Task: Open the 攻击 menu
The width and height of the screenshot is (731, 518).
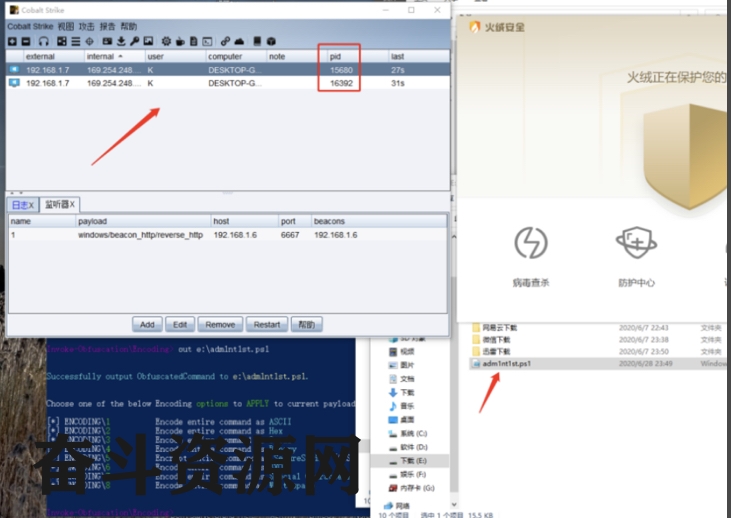Action: coord(87,26)
